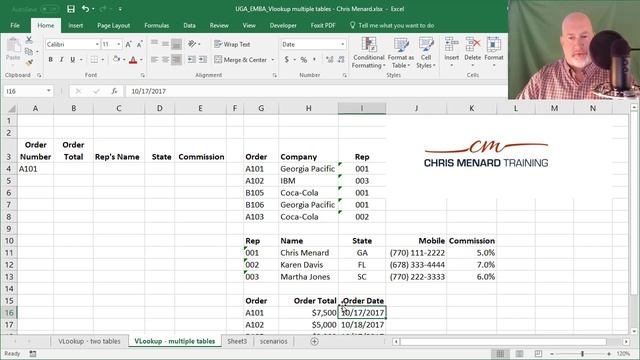640x360 pixels.
Task: Toggle Align Right horizontal alignment
Action: 176,60
